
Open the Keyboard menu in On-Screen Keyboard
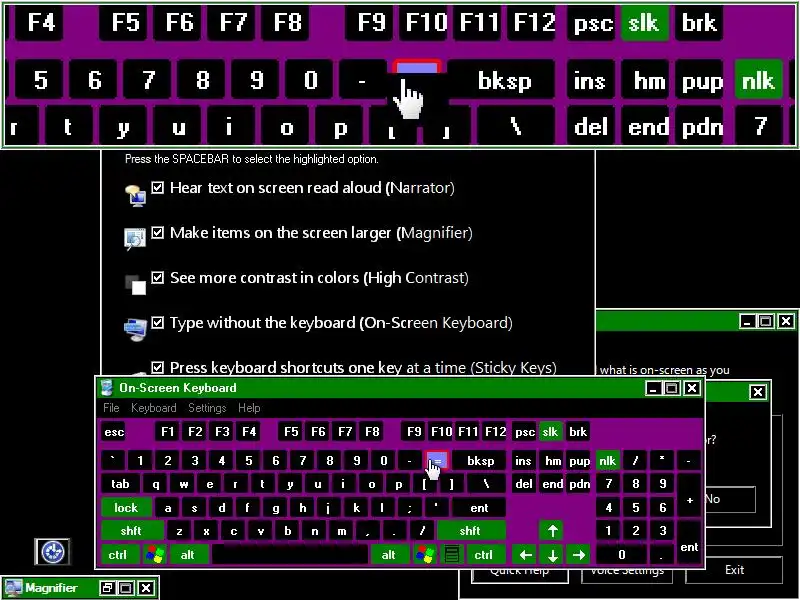click(x=154, y=408)
